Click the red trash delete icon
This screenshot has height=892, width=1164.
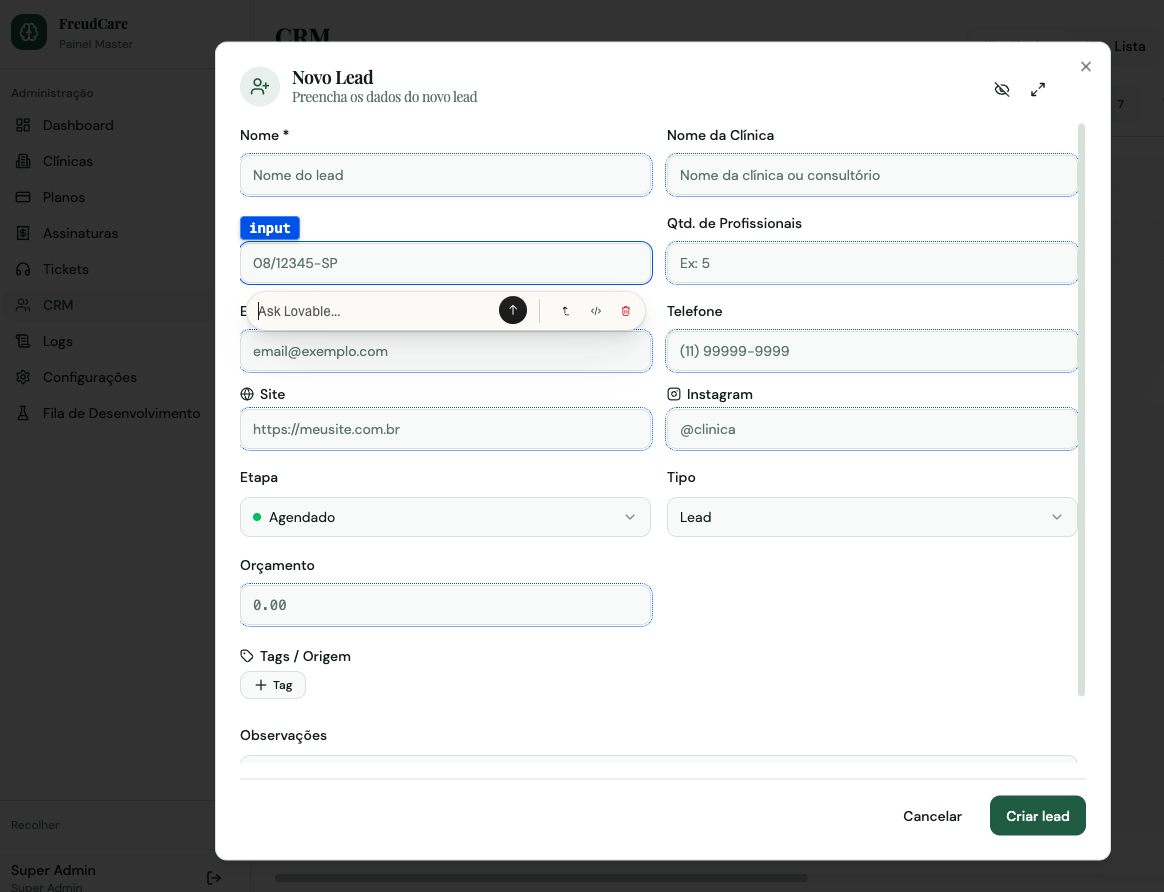(x=626, y=311)
